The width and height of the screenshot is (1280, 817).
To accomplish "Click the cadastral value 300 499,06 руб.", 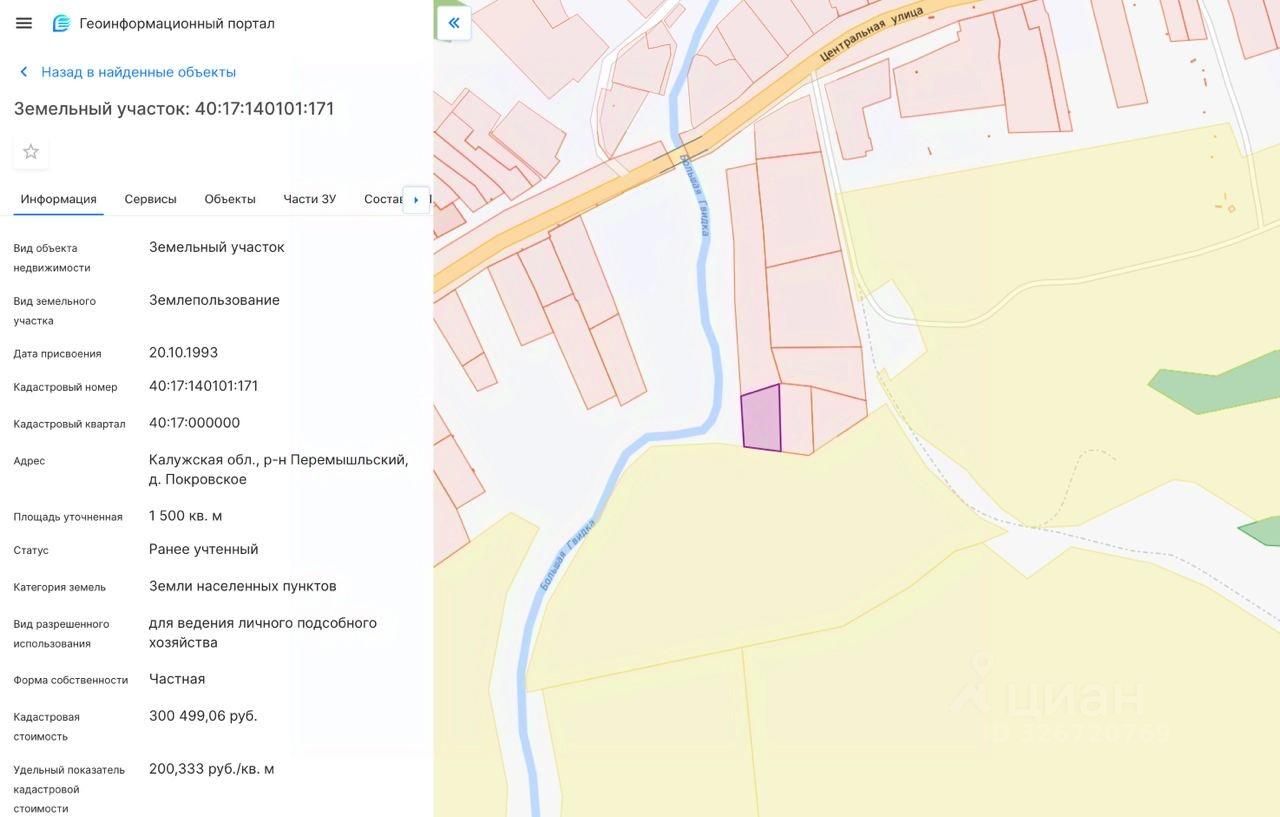I will click(203, 716).
